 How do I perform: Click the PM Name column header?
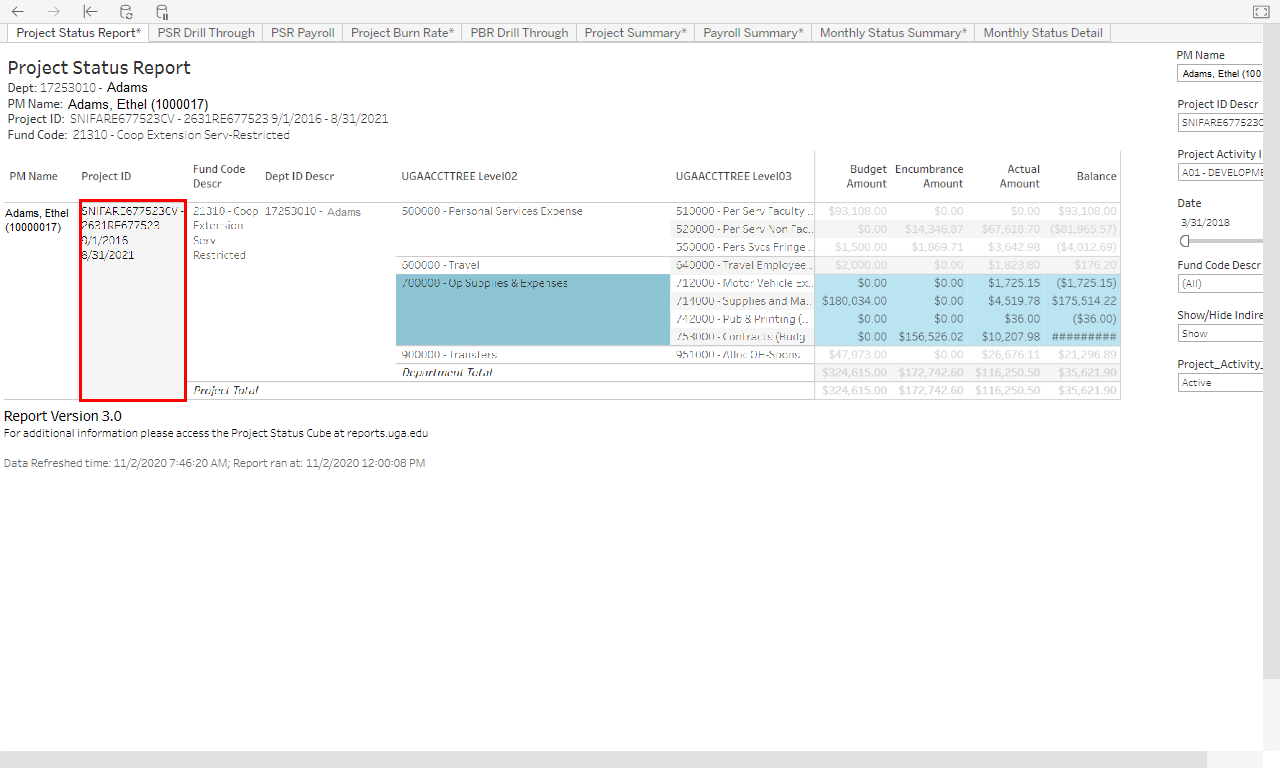[x=34, y=176]
